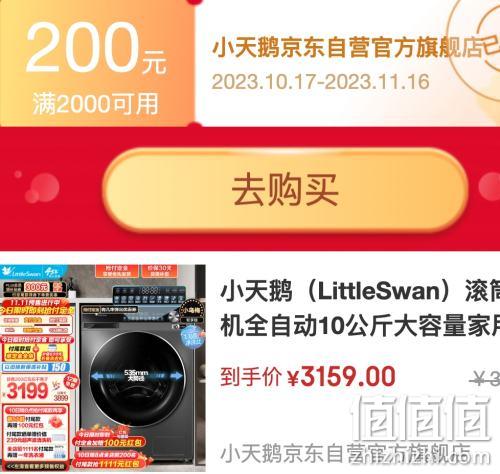Open product title 小天鹅（LittleSwan）滚筒

(360, 291)
